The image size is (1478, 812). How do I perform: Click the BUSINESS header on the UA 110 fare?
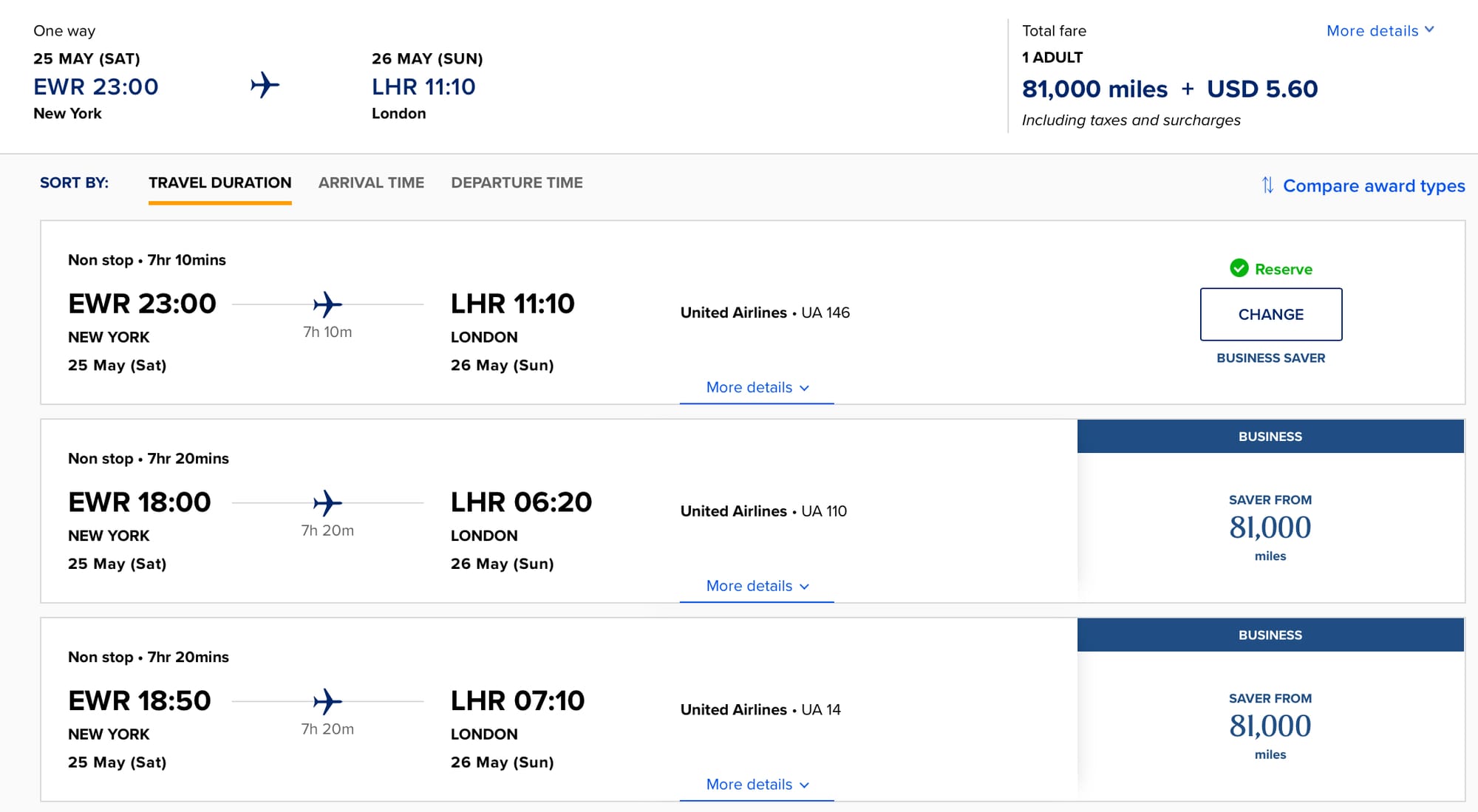[x=1270, y=437]
